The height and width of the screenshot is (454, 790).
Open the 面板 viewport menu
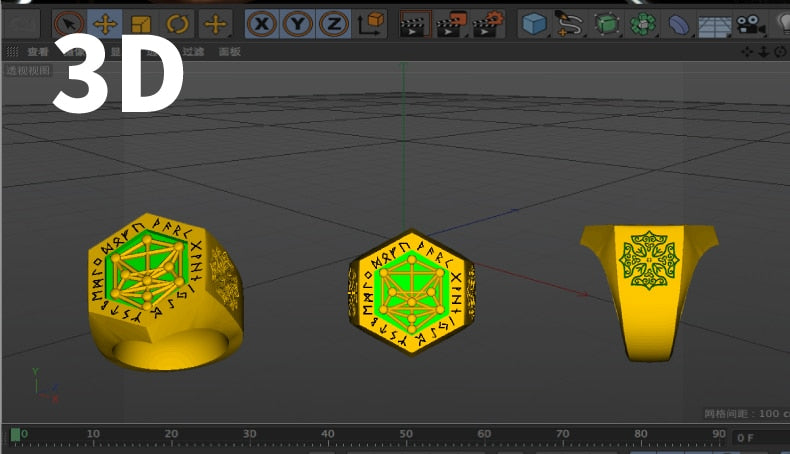pyautogui.click(x=230, y=52)
